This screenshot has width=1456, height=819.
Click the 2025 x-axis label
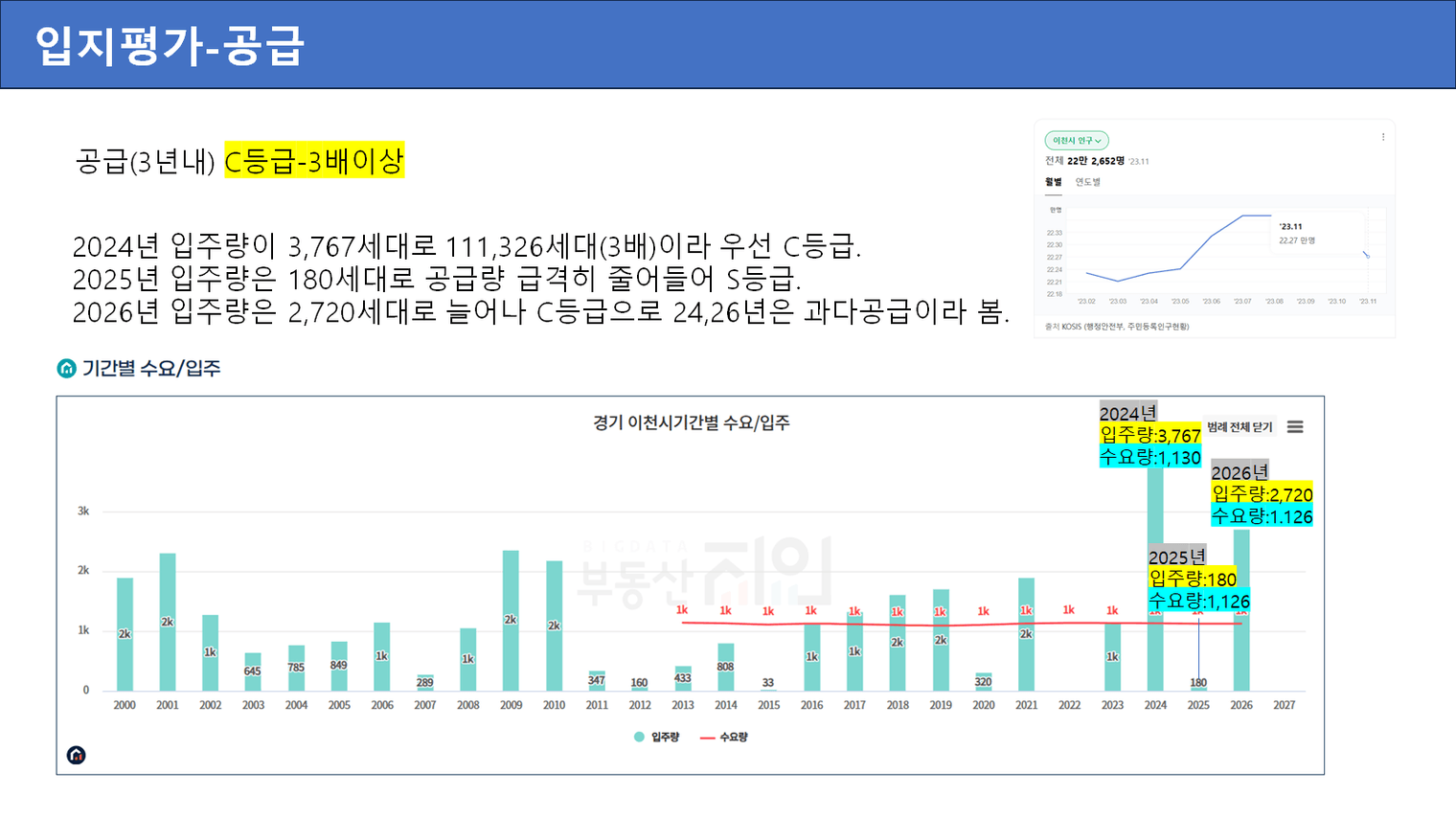[x=1198, y=705]
